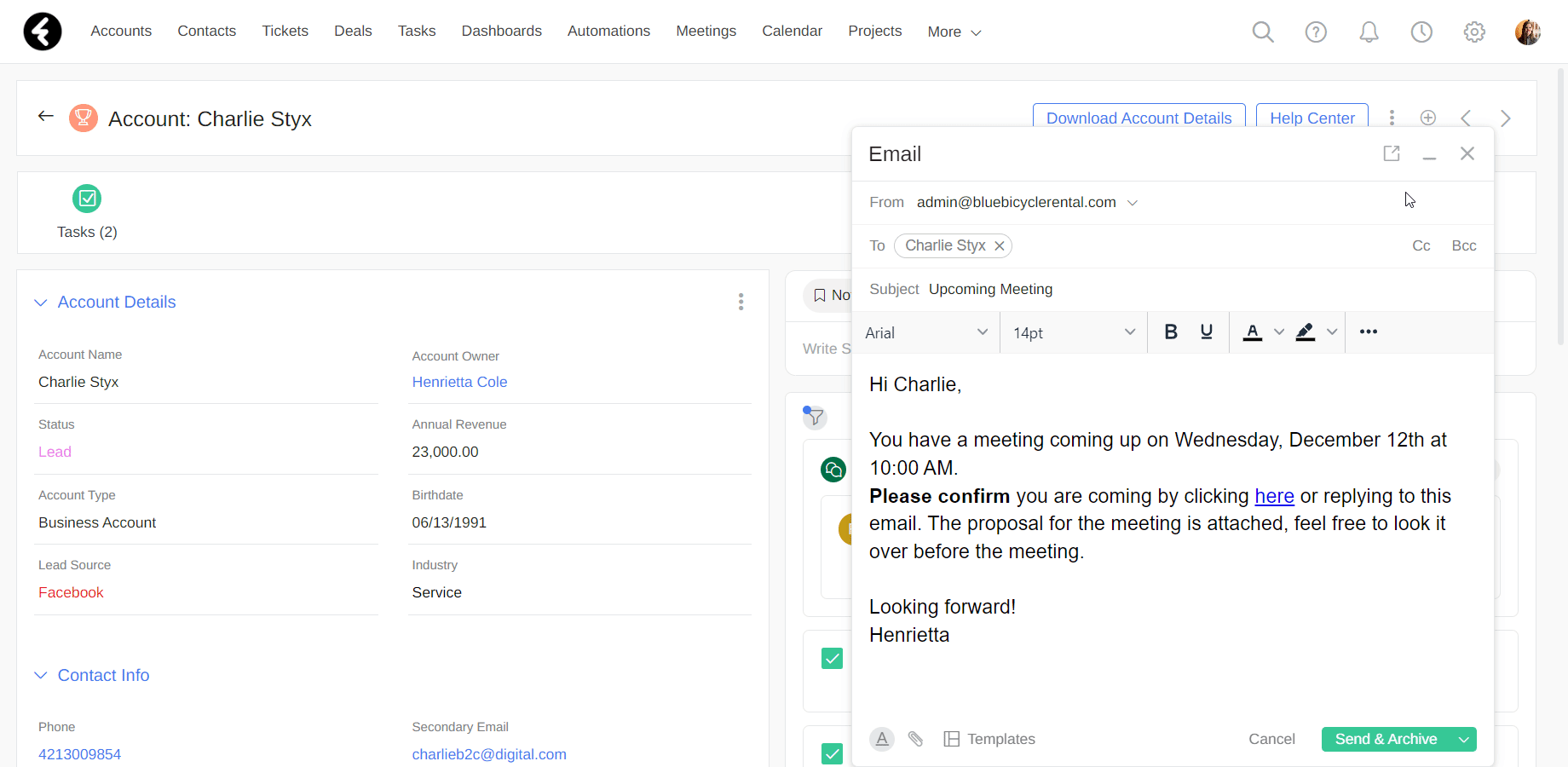Show notifications bell

[x=1369, y=32]
